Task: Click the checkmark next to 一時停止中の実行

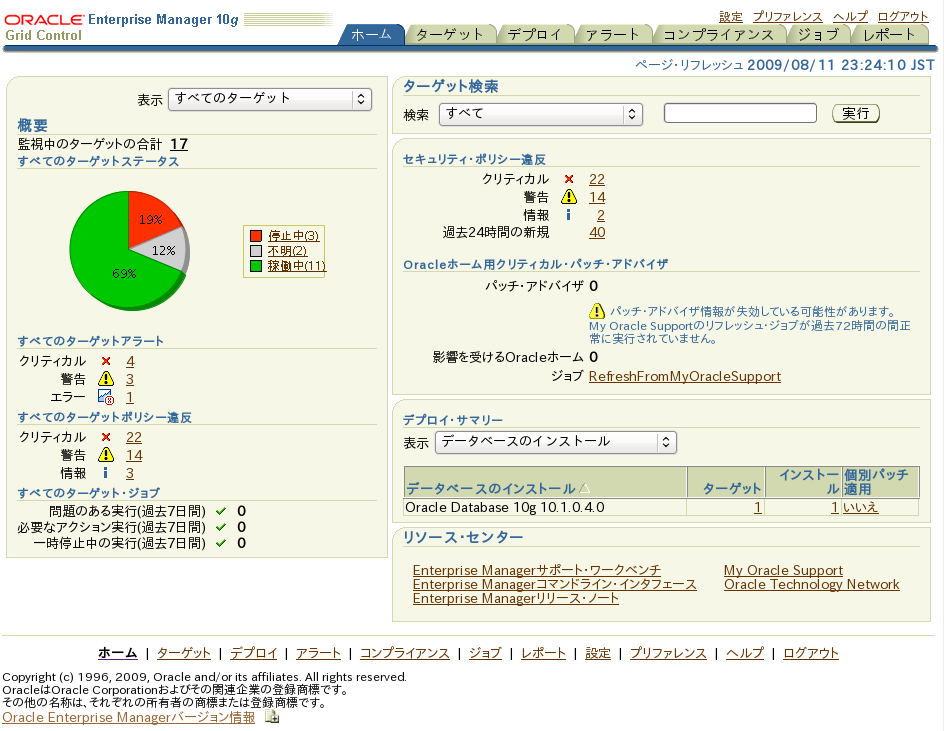Action: [221, 543]
